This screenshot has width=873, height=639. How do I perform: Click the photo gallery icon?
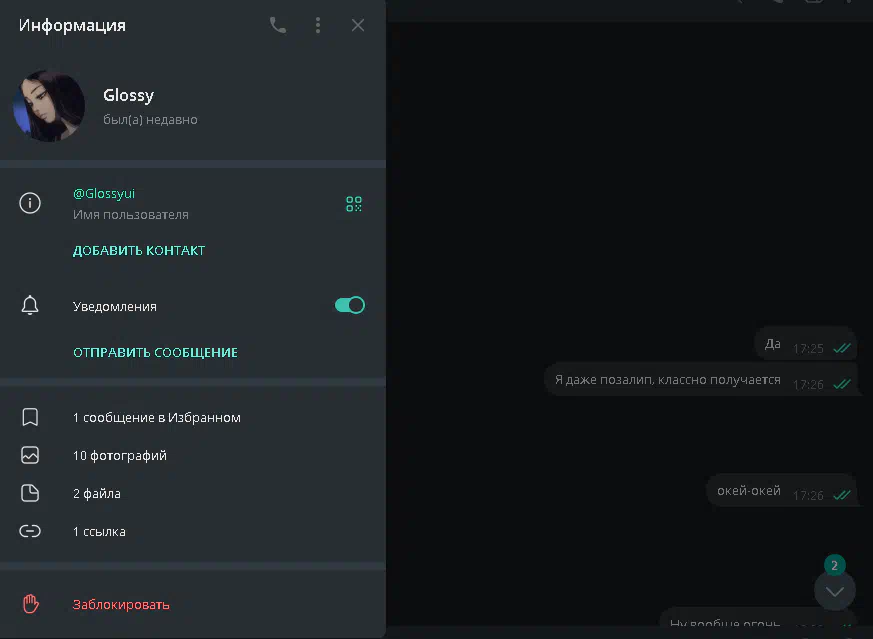click(30, 455)
